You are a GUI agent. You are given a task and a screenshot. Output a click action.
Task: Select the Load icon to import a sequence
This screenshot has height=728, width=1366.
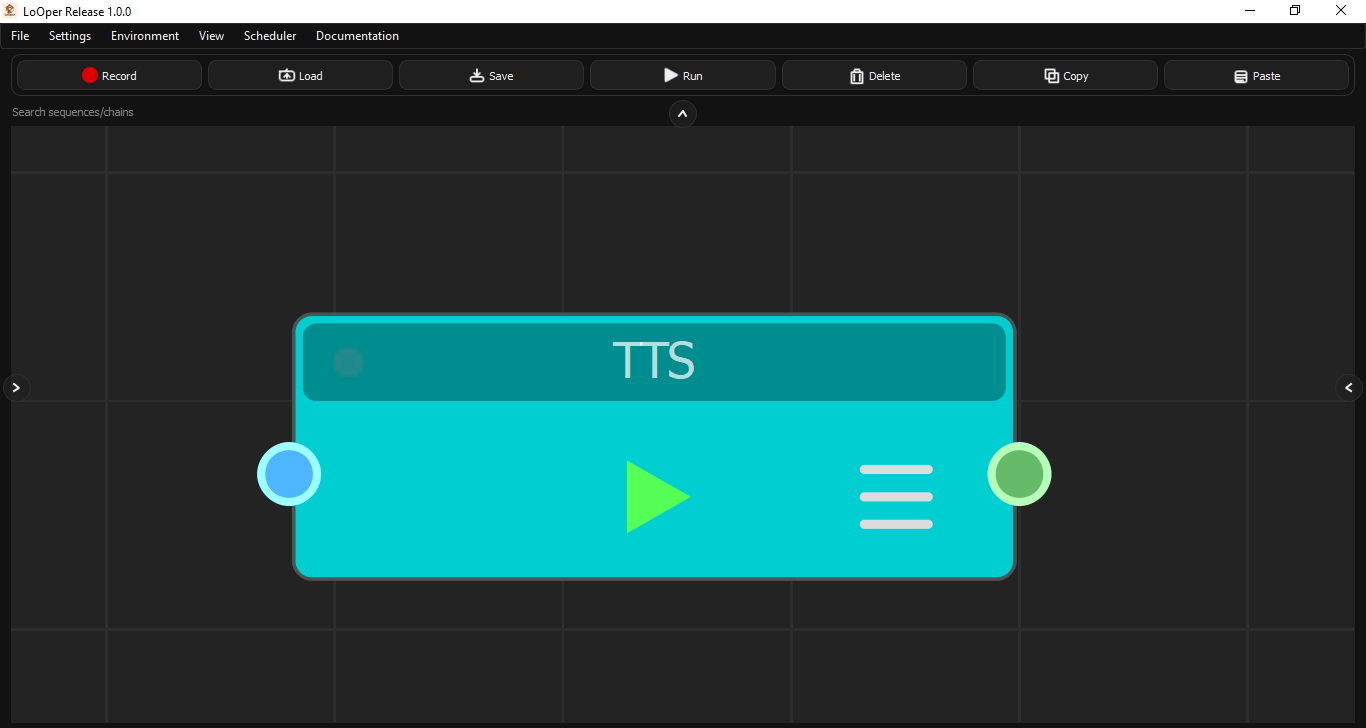[x=285, y=74]
